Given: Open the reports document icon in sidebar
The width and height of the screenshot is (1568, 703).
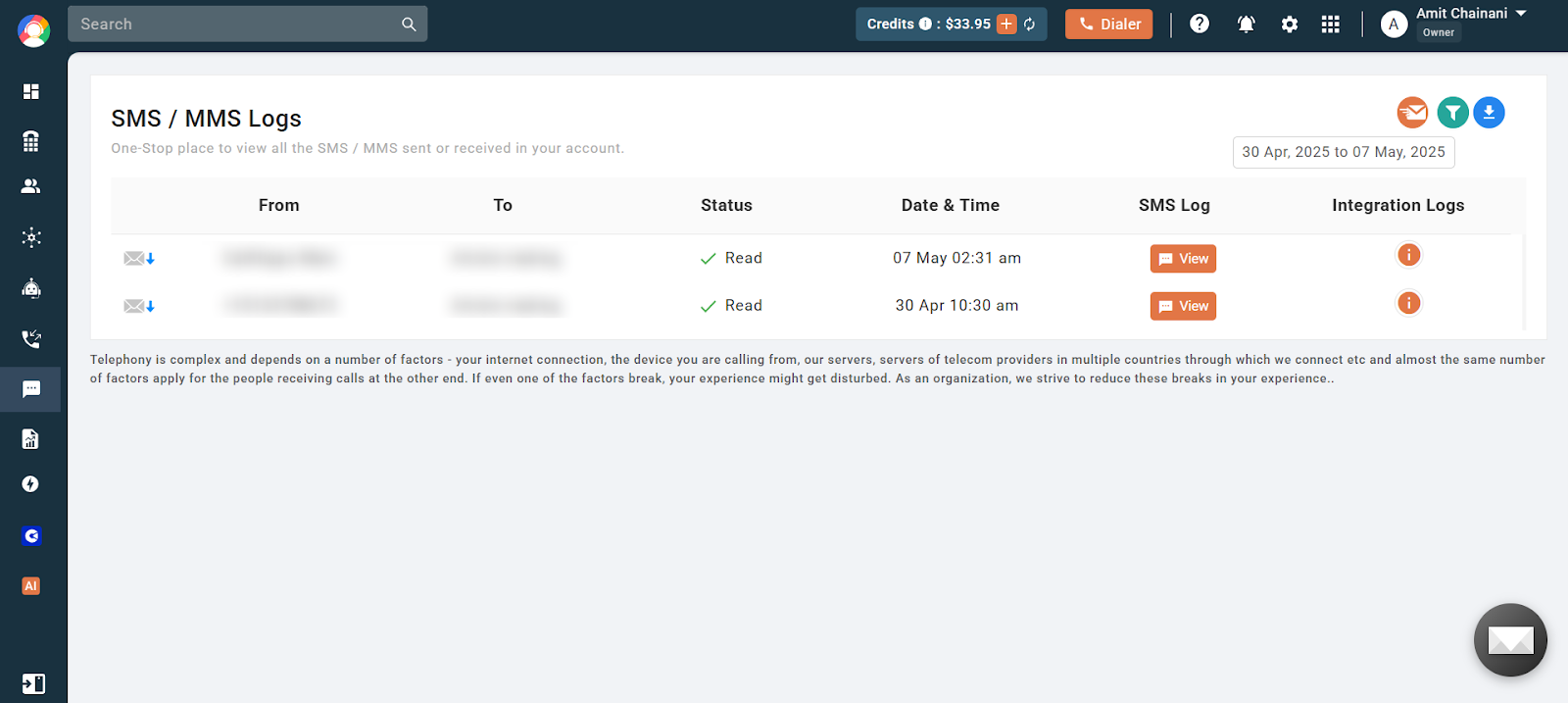Looking at the screenshot, I should coord(31,439).
